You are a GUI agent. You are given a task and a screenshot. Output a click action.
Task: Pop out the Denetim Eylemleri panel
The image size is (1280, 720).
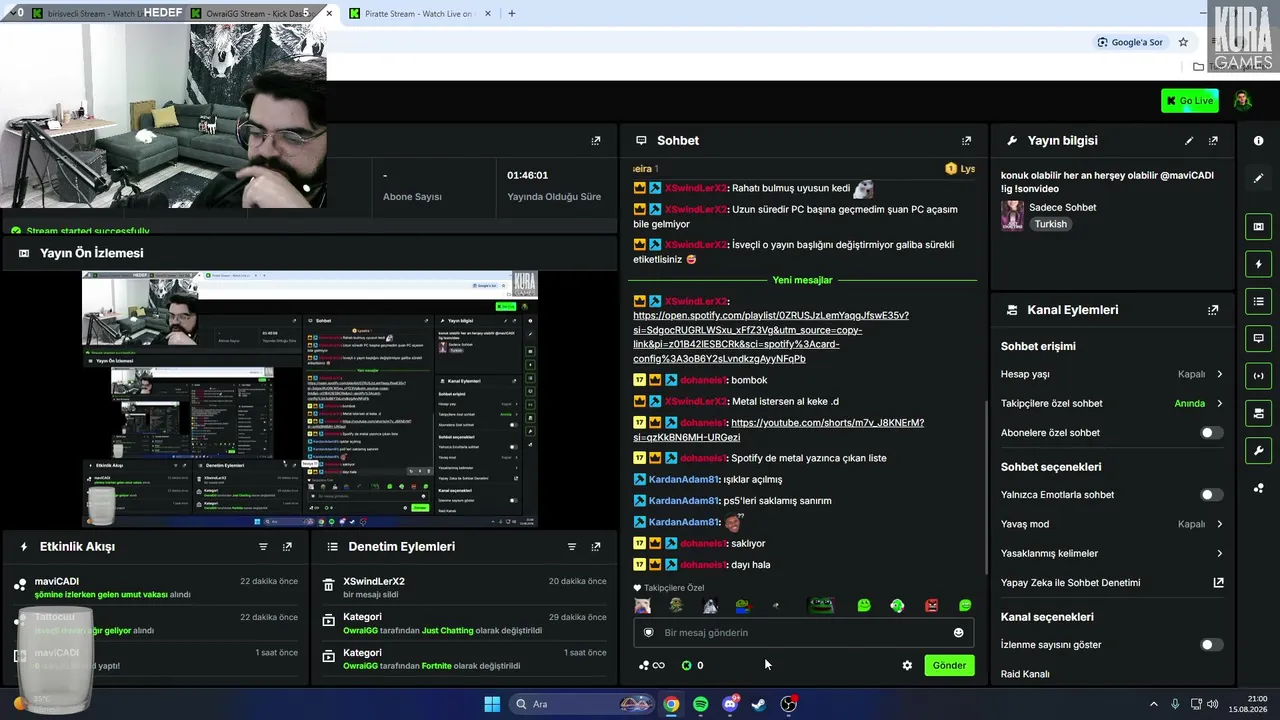pyautogui.click(x=596, y=547)
